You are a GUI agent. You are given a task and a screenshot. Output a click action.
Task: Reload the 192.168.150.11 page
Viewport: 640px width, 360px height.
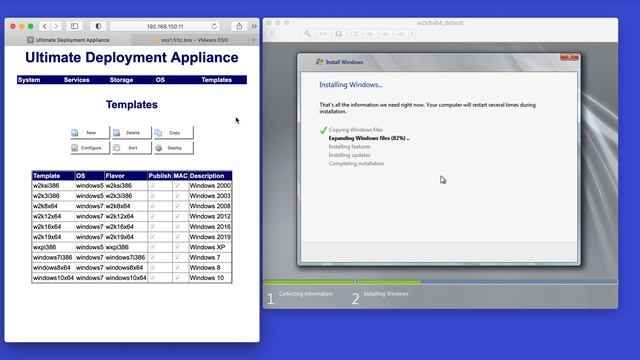click(214, 26)
